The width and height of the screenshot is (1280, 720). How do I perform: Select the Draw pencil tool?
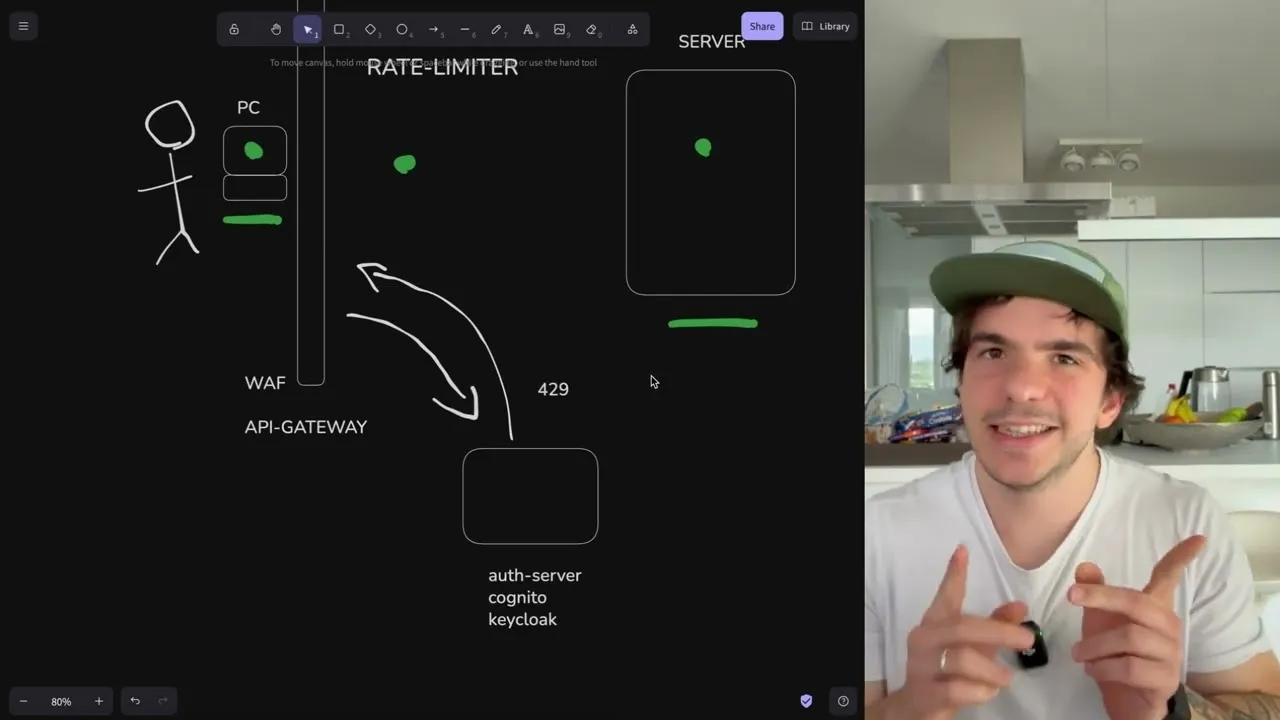coord(497,29)
